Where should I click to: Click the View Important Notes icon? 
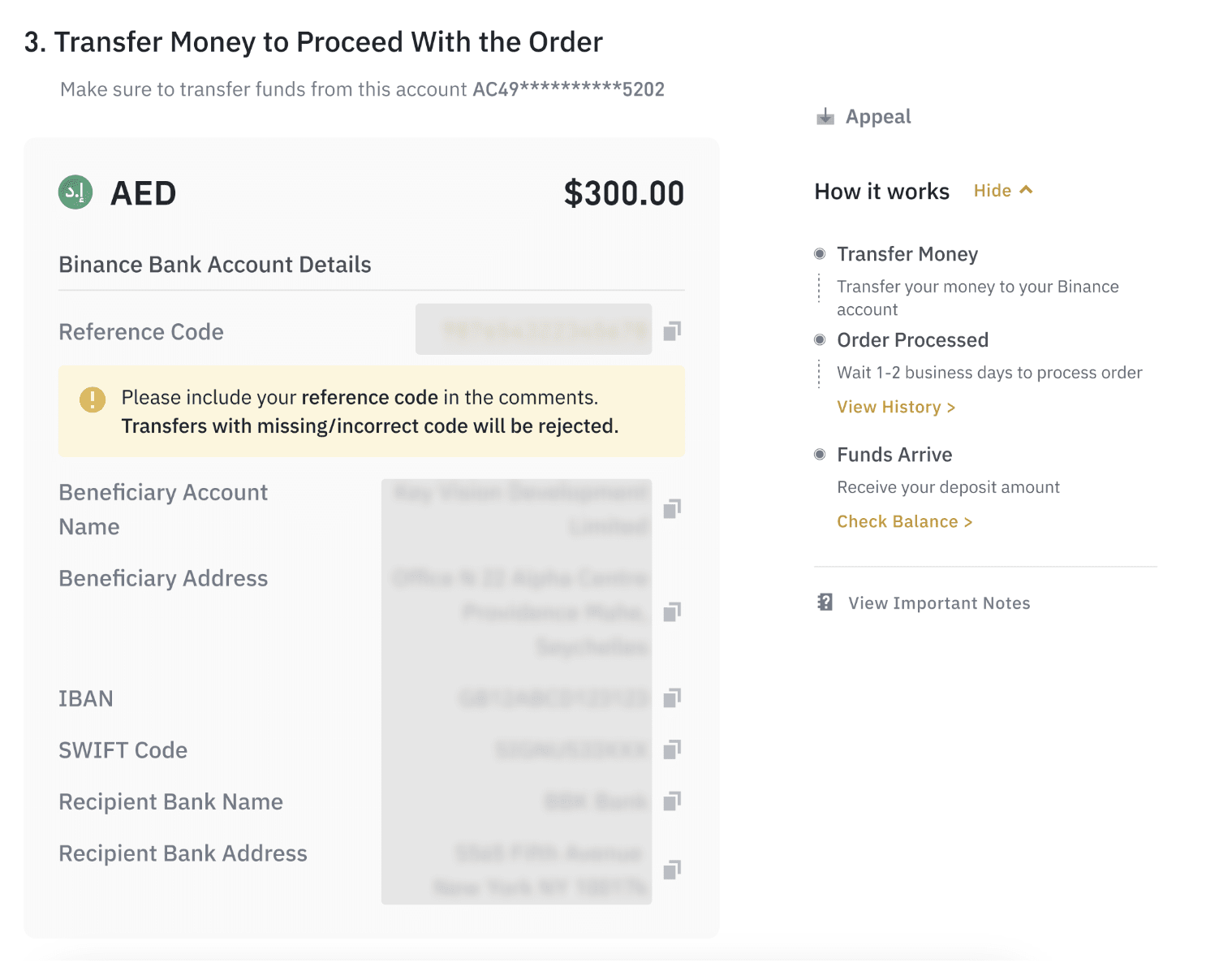825,602
